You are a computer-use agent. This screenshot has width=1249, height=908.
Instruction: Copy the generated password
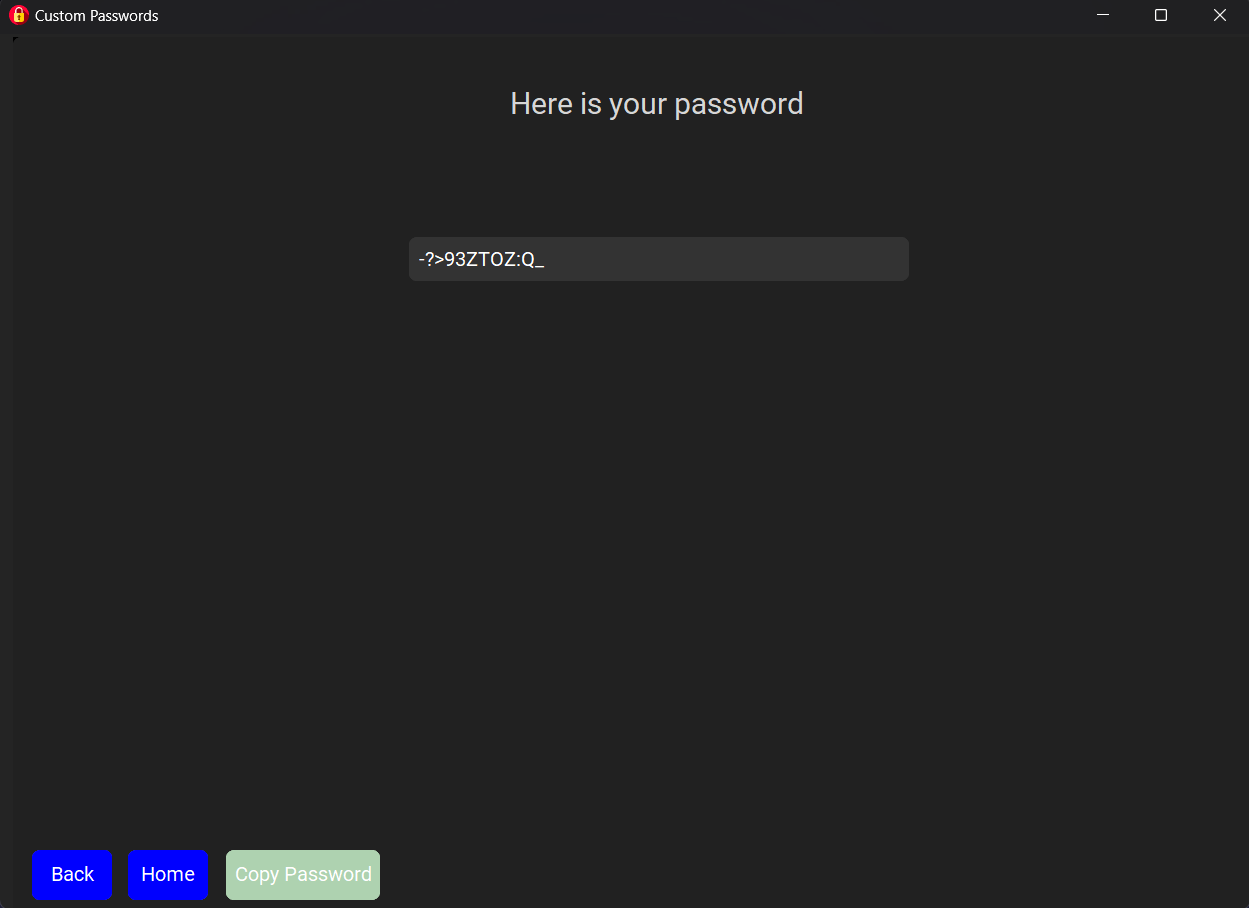coord(303,875)
